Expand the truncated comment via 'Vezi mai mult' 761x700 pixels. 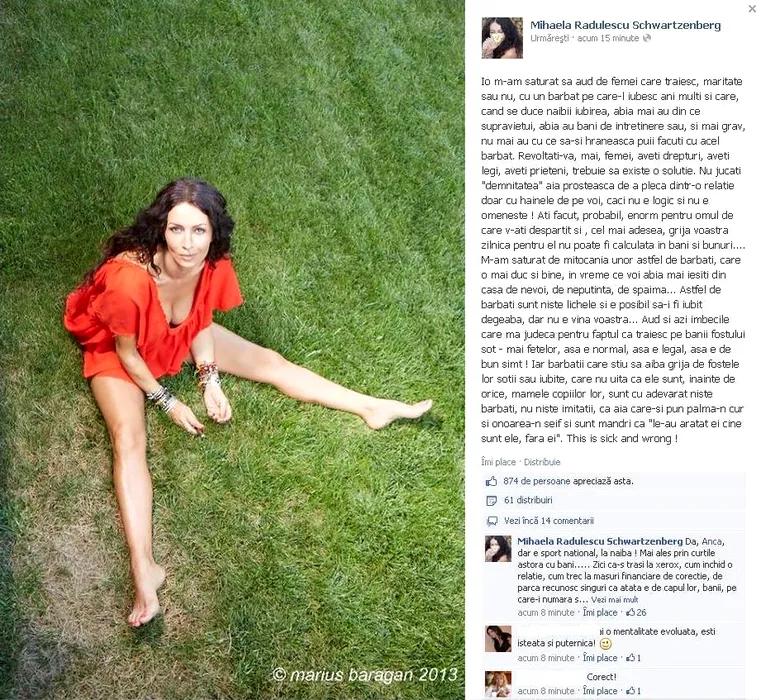[x=614, y=600]
